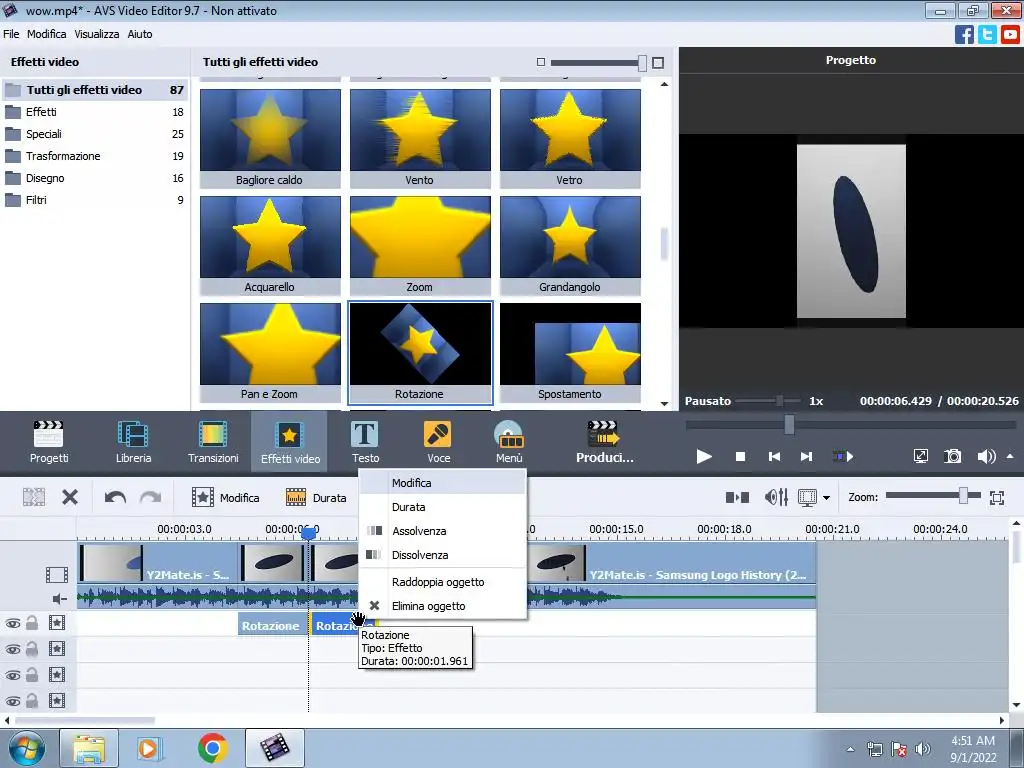The image size is (1024, 768).
Task: Redo the last undone action
Action: [150, 498]
